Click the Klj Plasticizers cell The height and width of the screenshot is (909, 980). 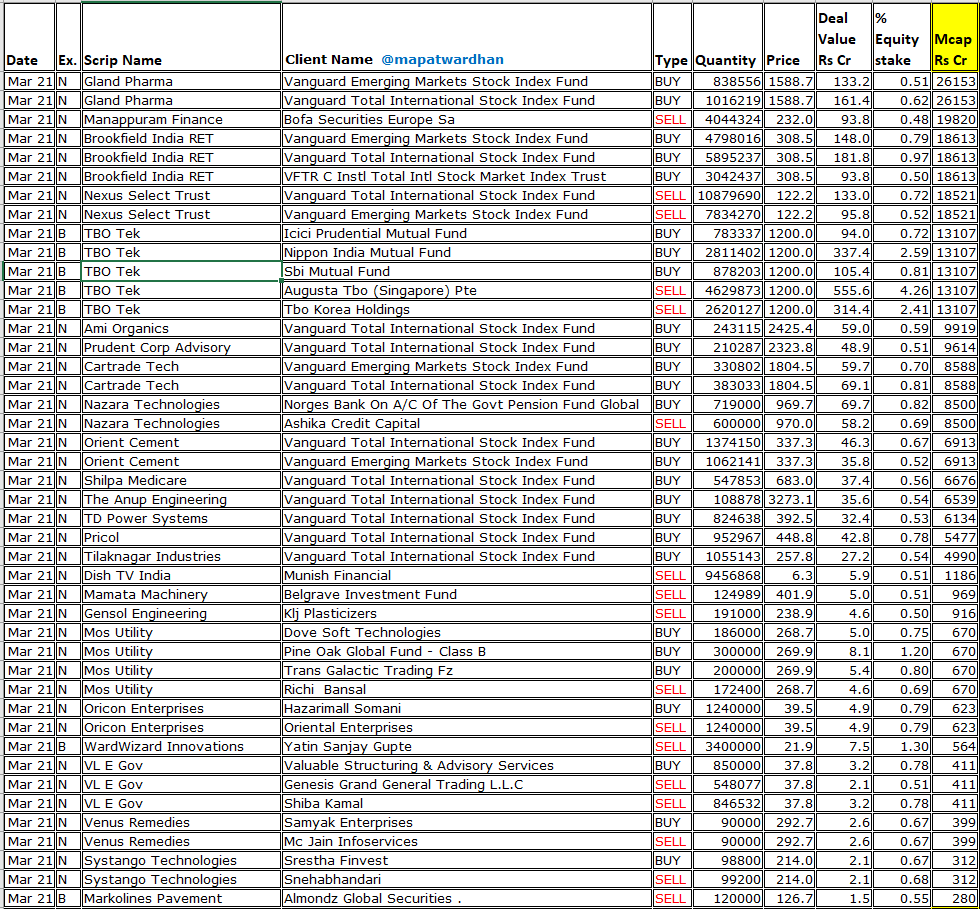466,613
